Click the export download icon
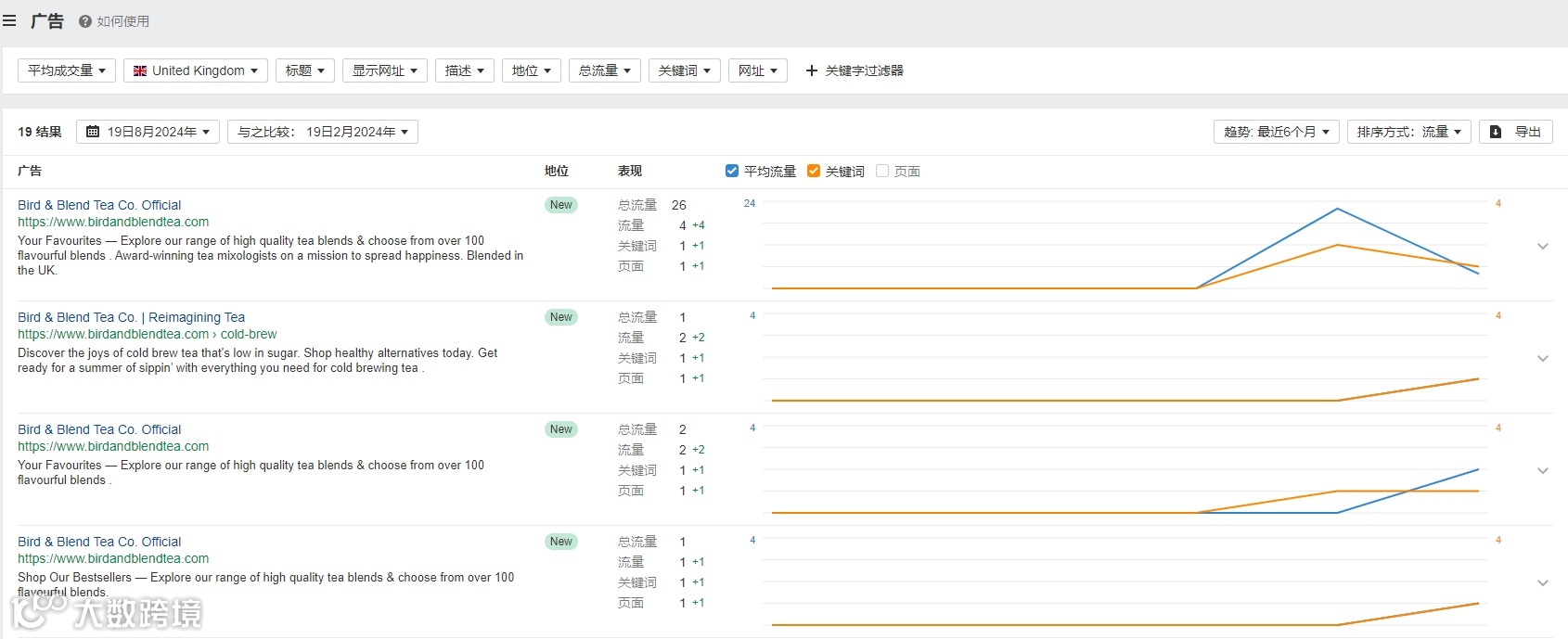The height and width of the screenshot is (639, 1568). [1496, 132]
